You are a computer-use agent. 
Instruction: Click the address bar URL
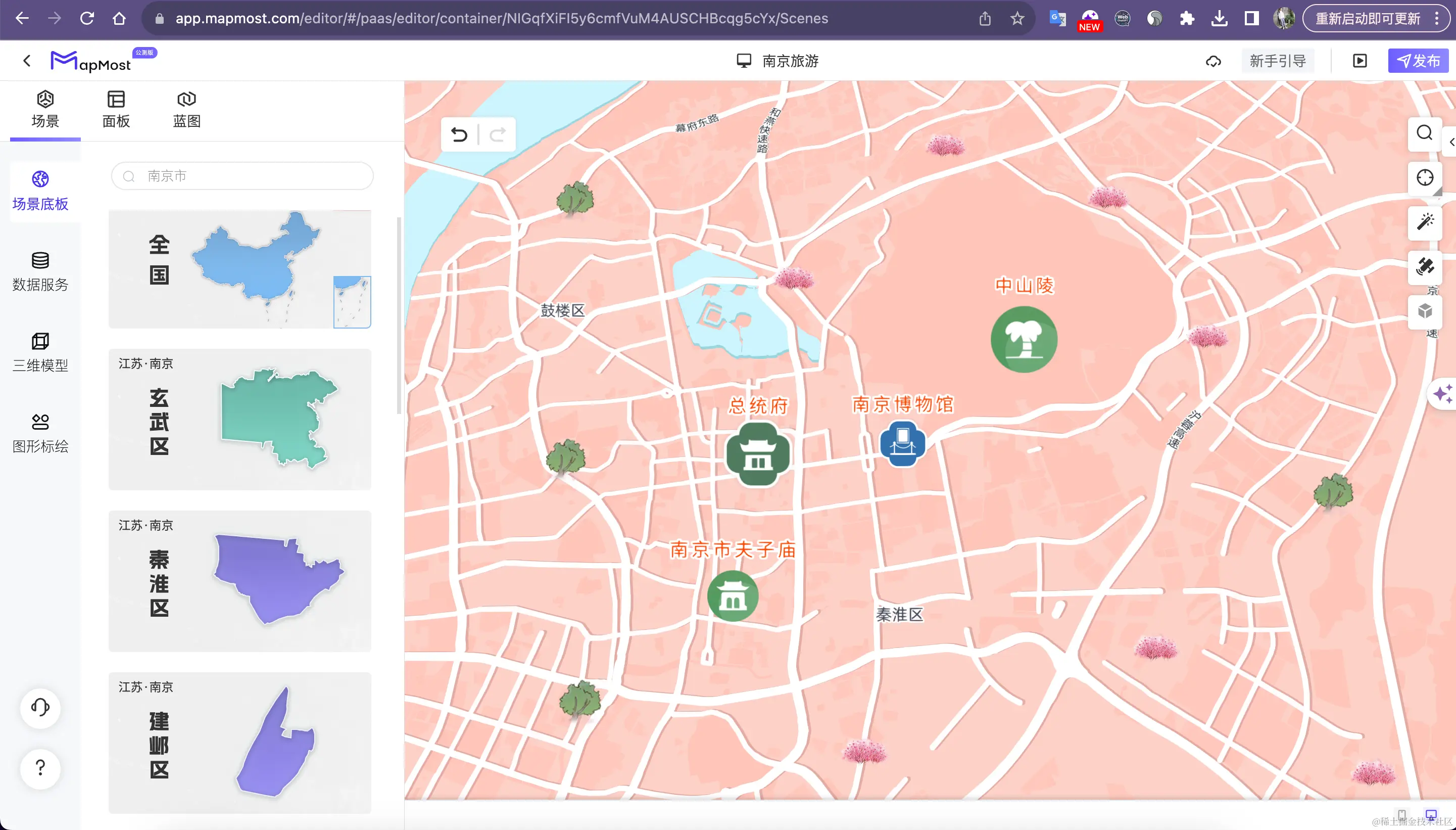[501, 18]
